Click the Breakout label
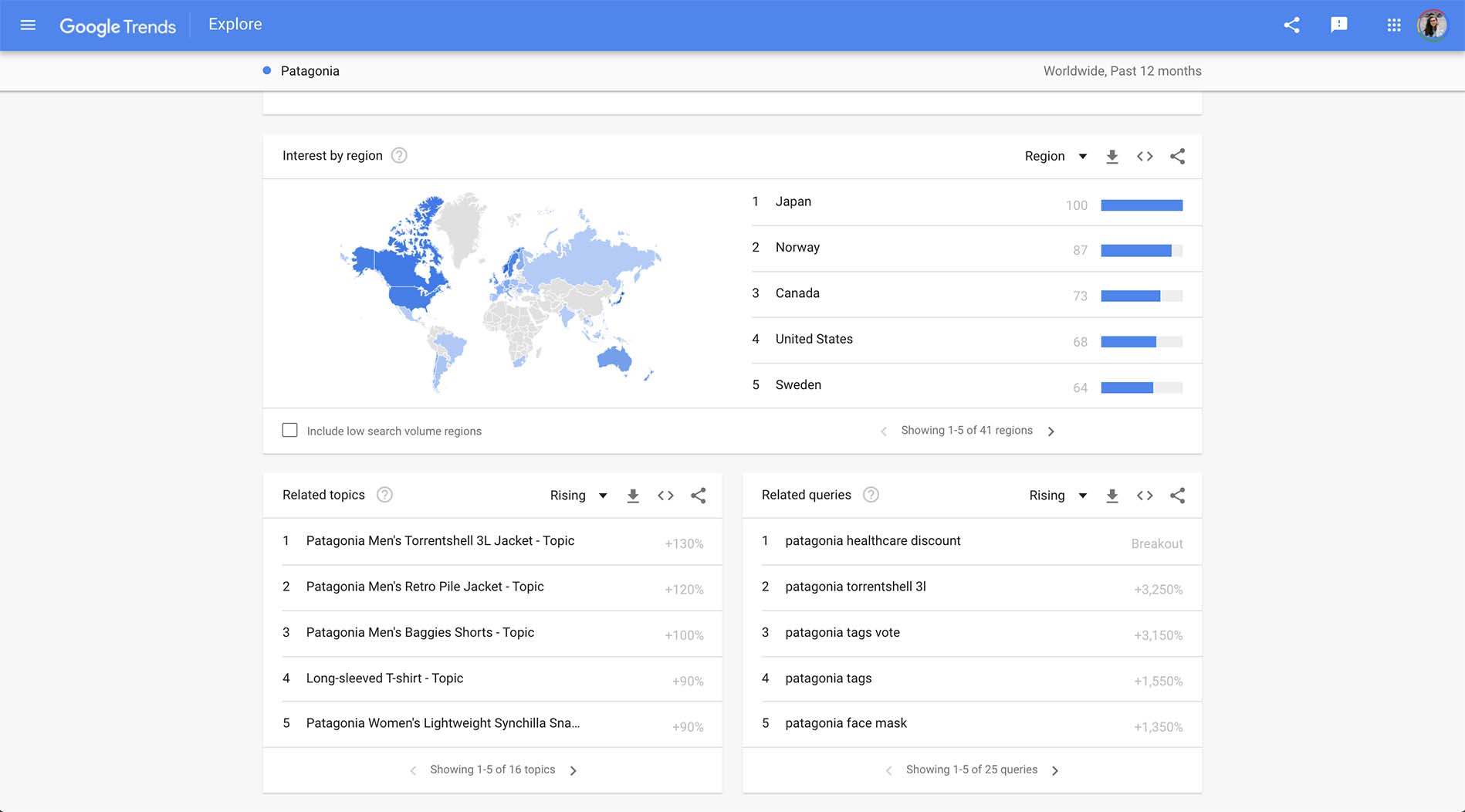This screenshot has width=1465, height=812. click(x=1156, y=543)
